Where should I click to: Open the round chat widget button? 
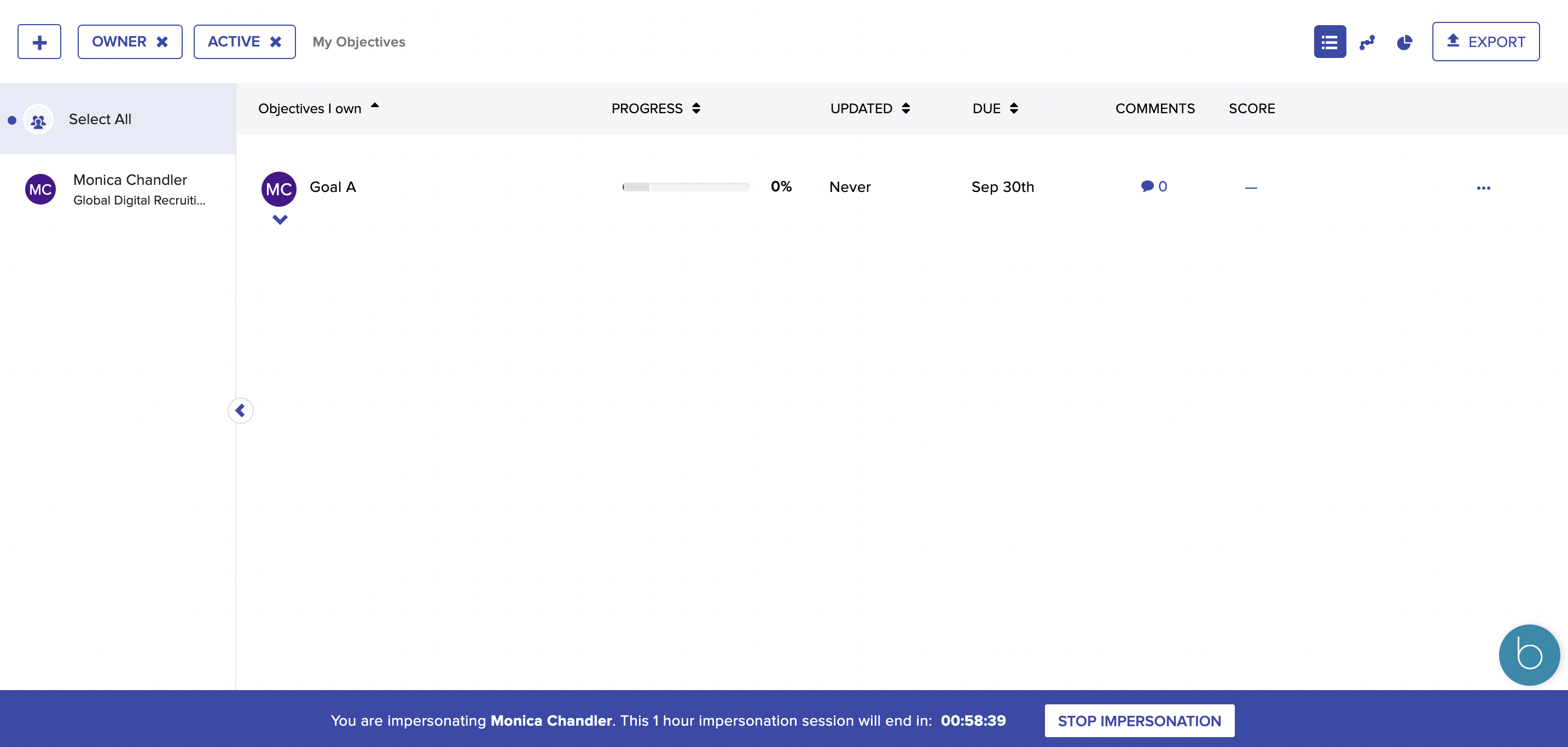pos(1529,655)
